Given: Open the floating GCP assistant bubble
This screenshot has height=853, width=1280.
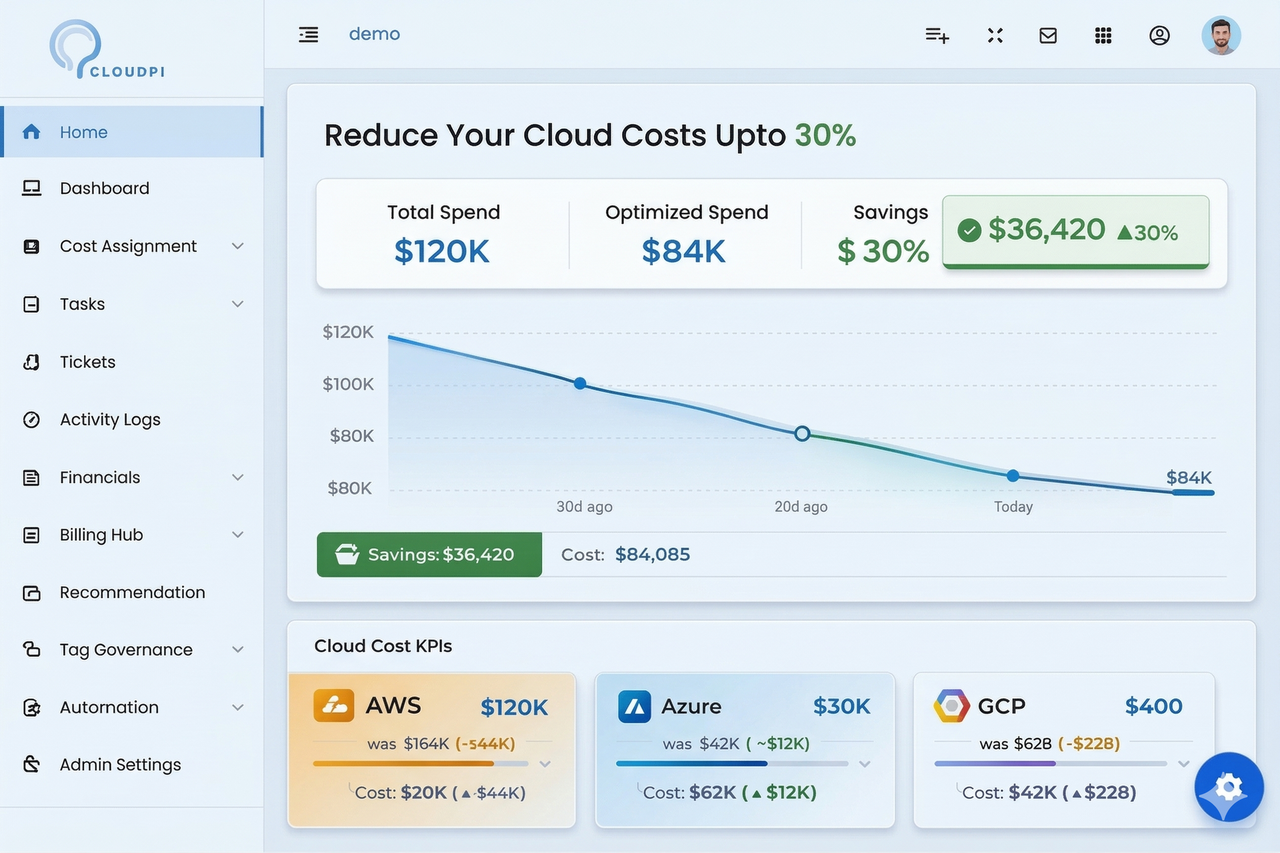Looking at the screenshot, I should [1228, 787].
